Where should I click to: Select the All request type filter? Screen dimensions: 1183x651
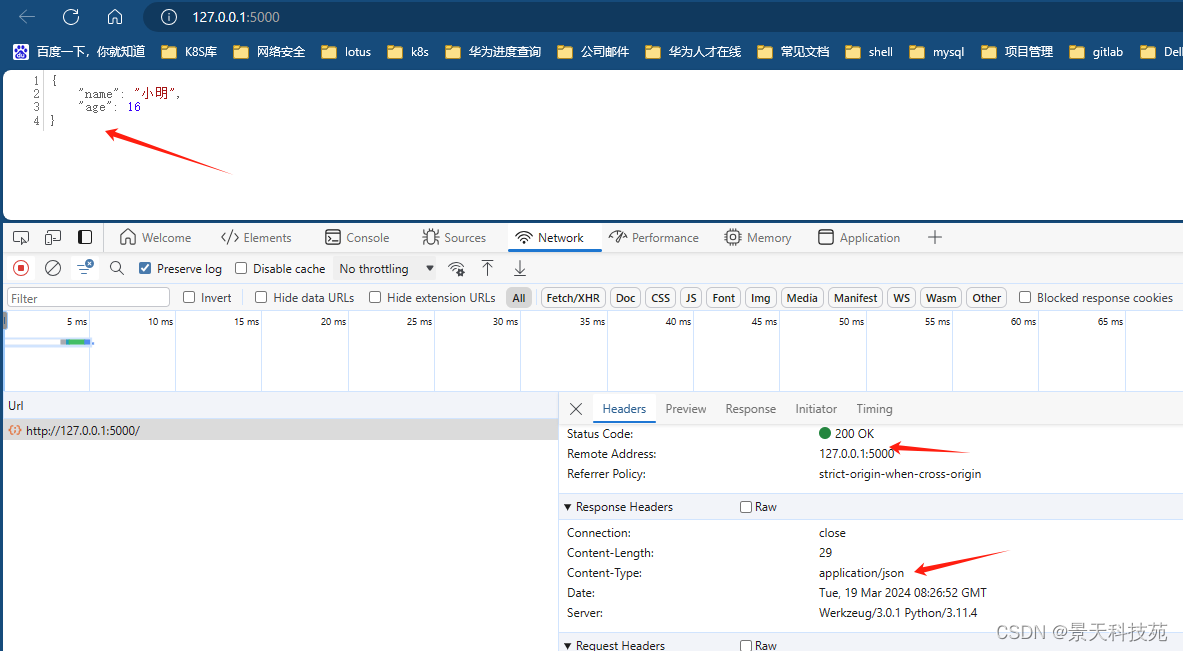[x=519, y=298]
